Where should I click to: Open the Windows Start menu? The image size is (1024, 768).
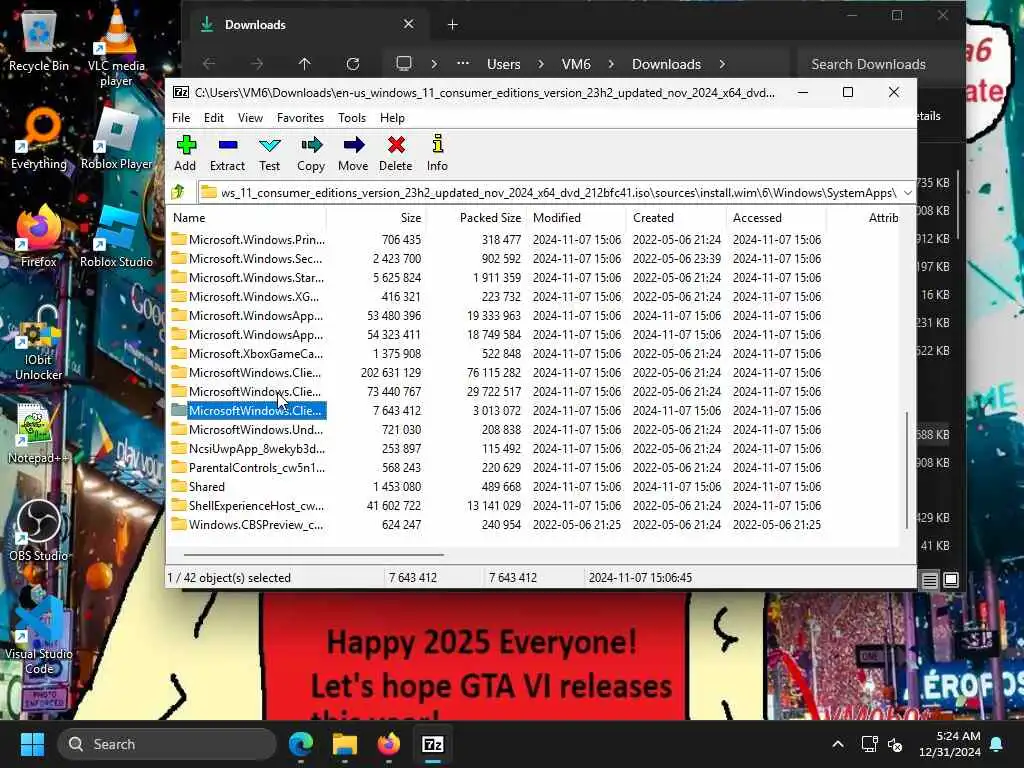pos(32,744)
